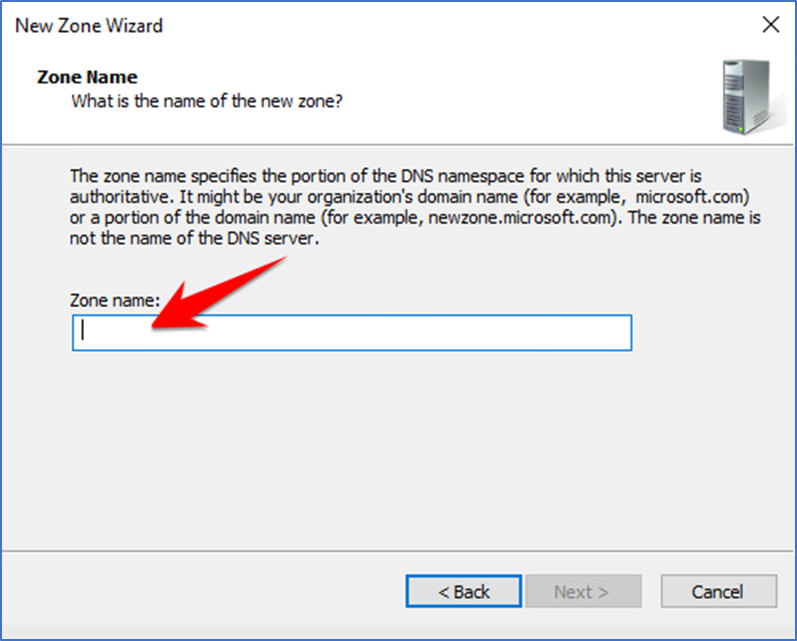Select the bold "Zone Name" heading
Viewport: 797px width, 641px height.
click(87, 77)
